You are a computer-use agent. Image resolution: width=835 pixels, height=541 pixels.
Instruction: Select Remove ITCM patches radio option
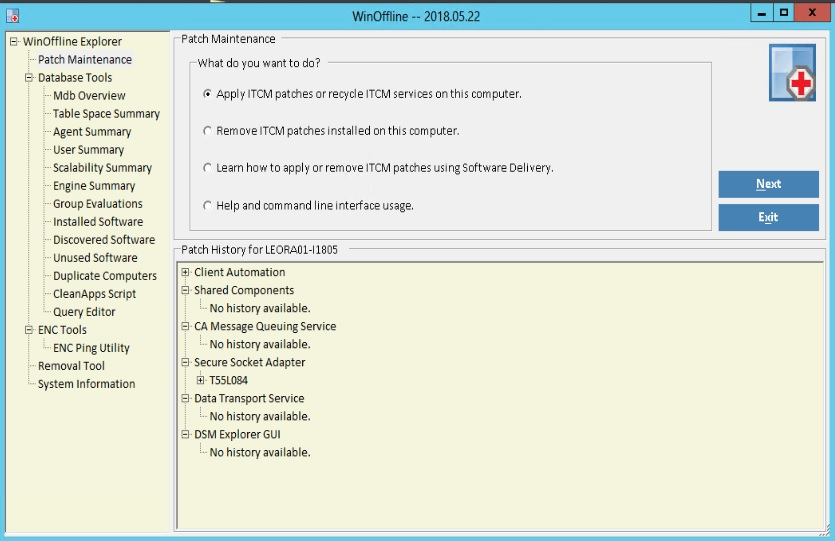coord(207,131)
